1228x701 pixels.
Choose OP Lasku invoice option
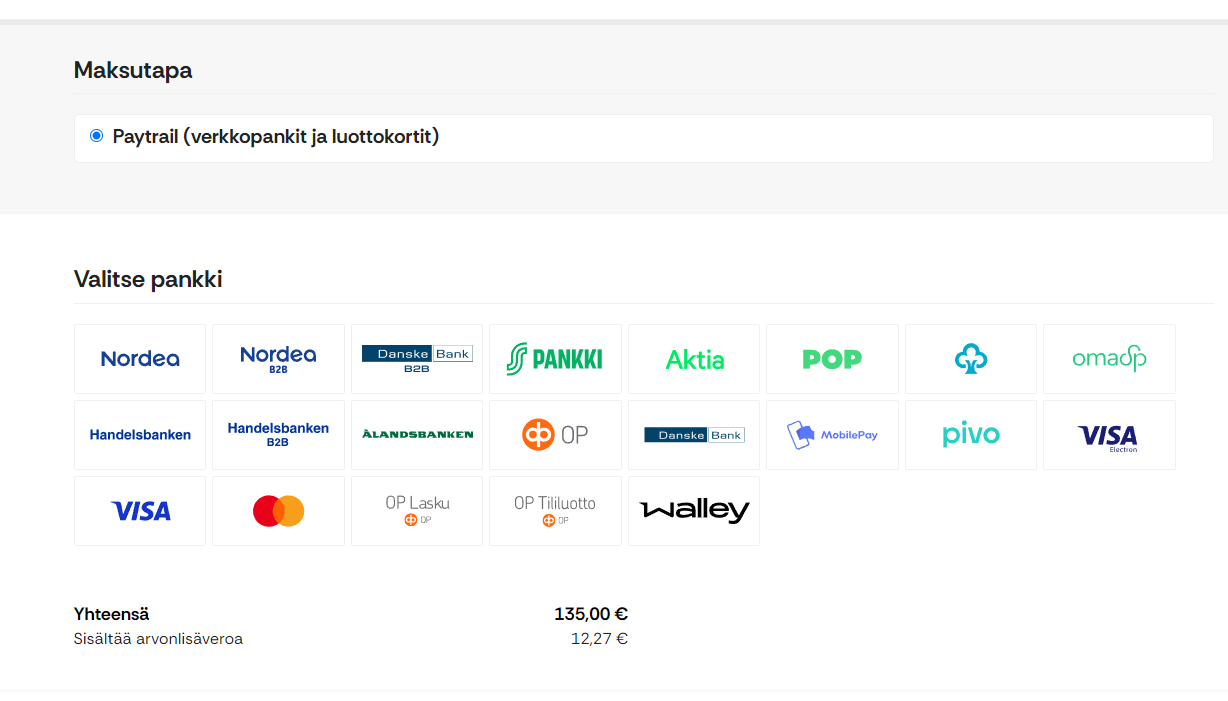click(x=417, y=511)
